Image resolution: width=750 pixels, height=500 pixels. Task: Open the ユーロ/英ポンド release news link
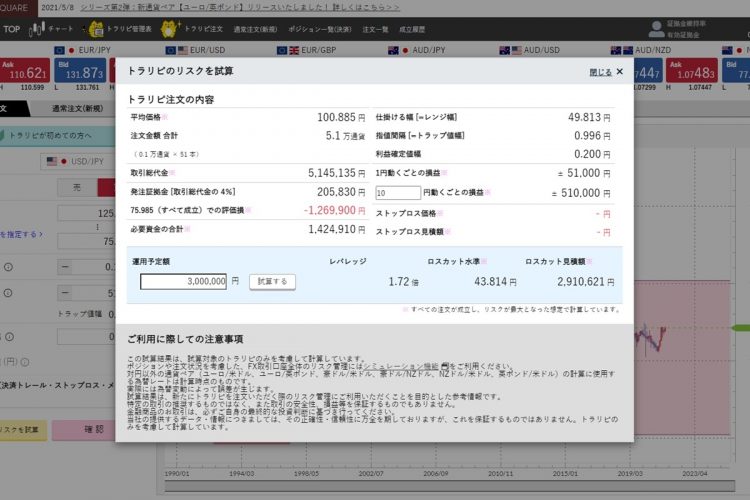coord(240,8)
